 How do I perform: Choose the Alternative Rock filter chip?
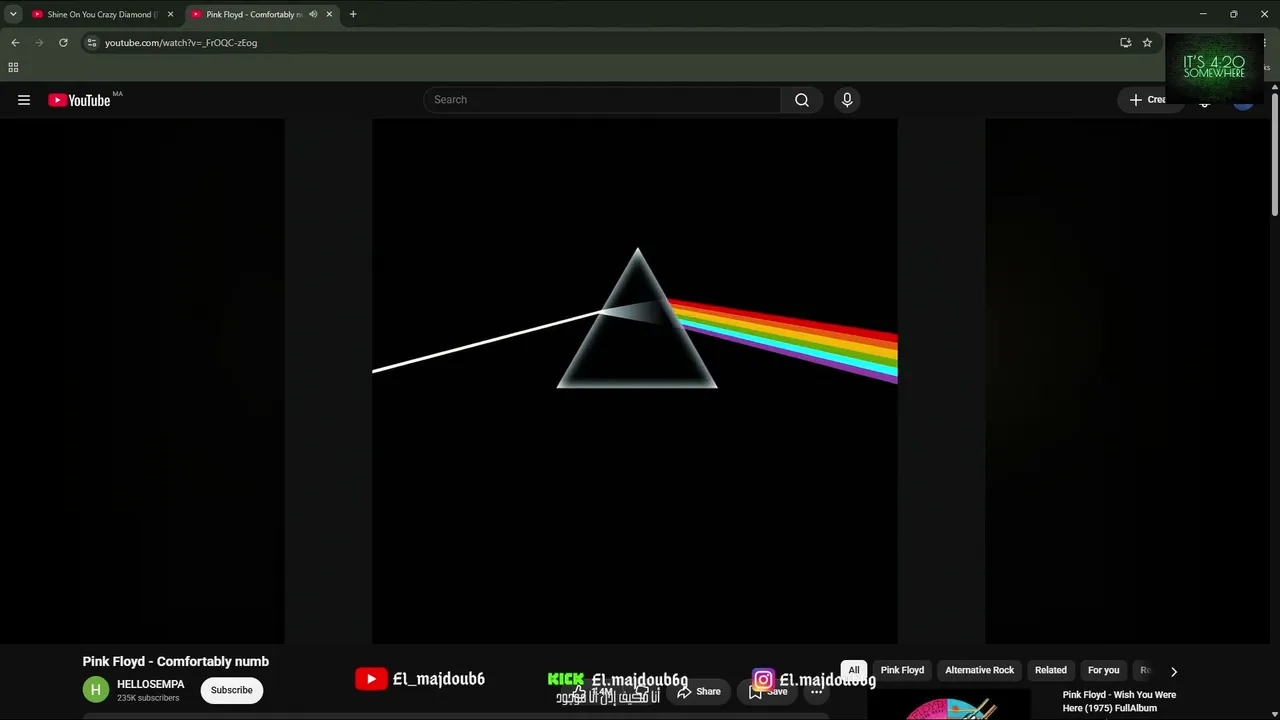point(980,670)
